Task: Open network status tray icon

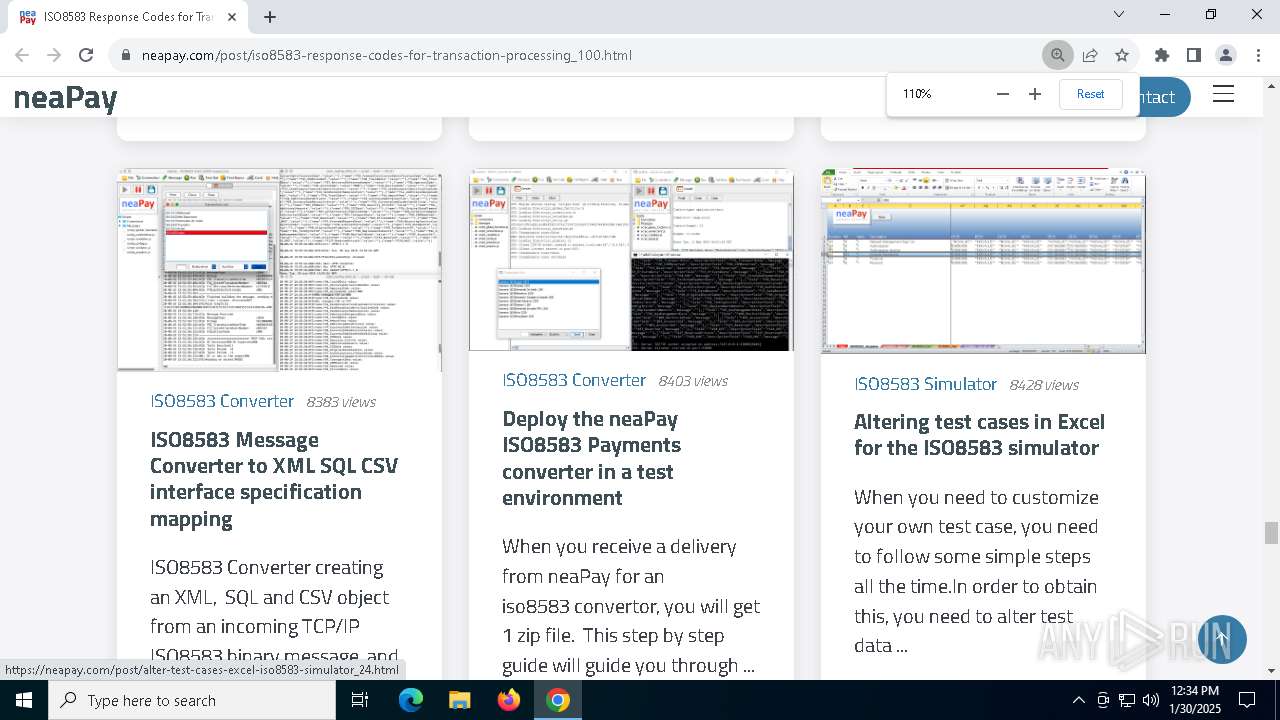Action: pyautogui.click(x=1127, y=700)
